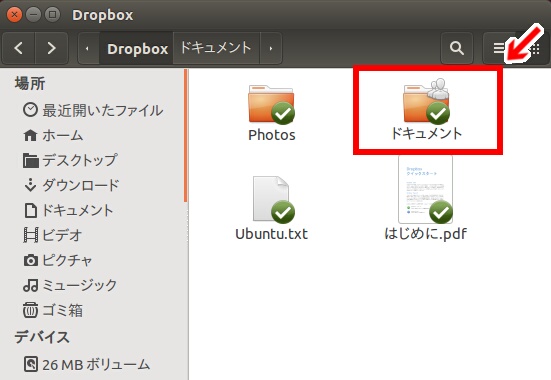Open ミュージック in the sidebar
551x380 pixels.
(x=70, y=285)
